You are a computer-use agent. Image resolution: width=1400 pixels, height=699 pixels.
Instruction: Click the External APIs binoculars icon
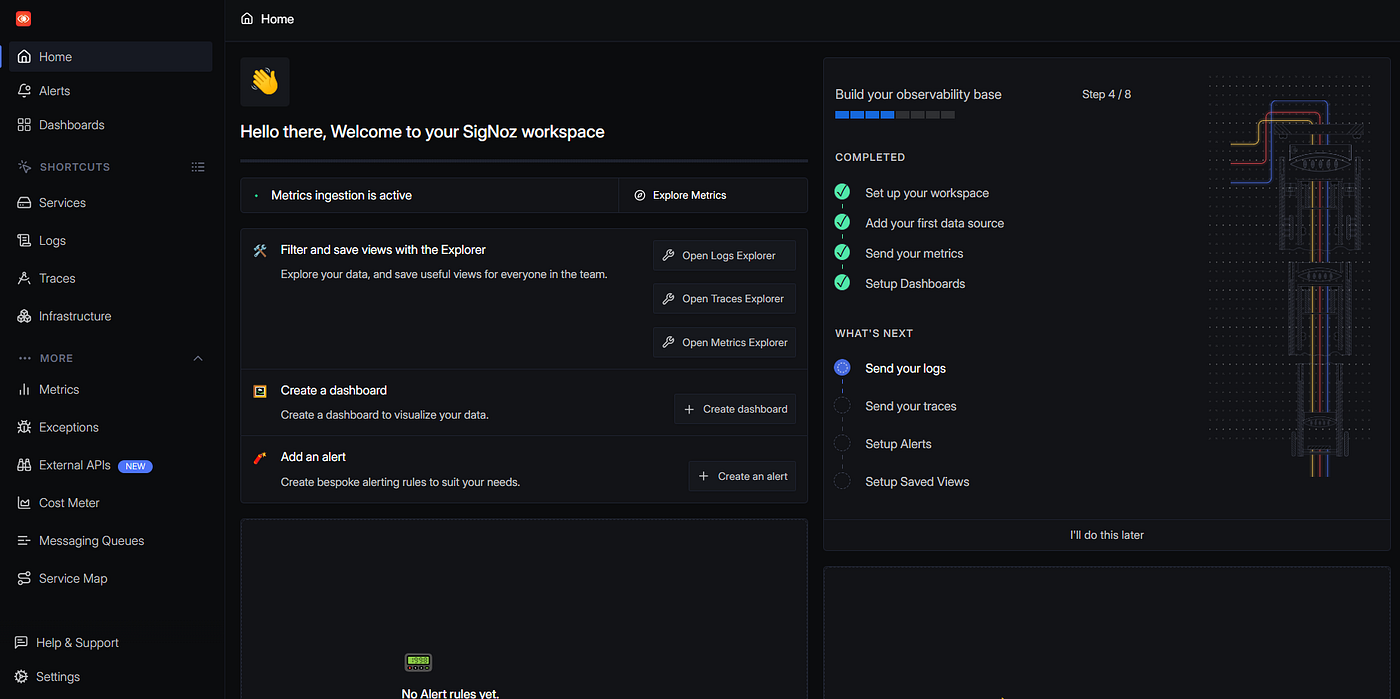click(x=25, y=465)
